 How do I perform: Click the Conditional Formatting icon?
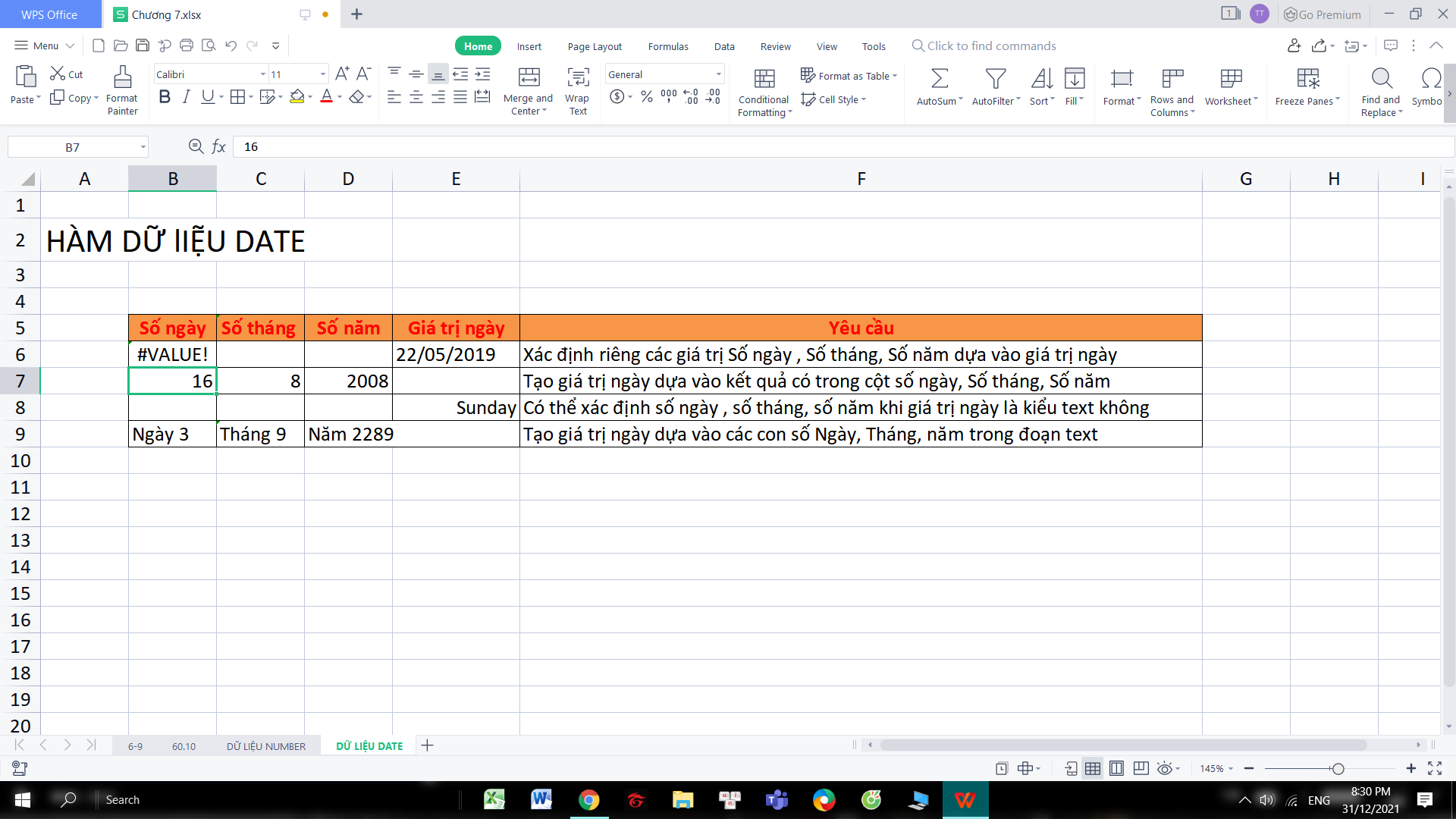pos(764,78)
